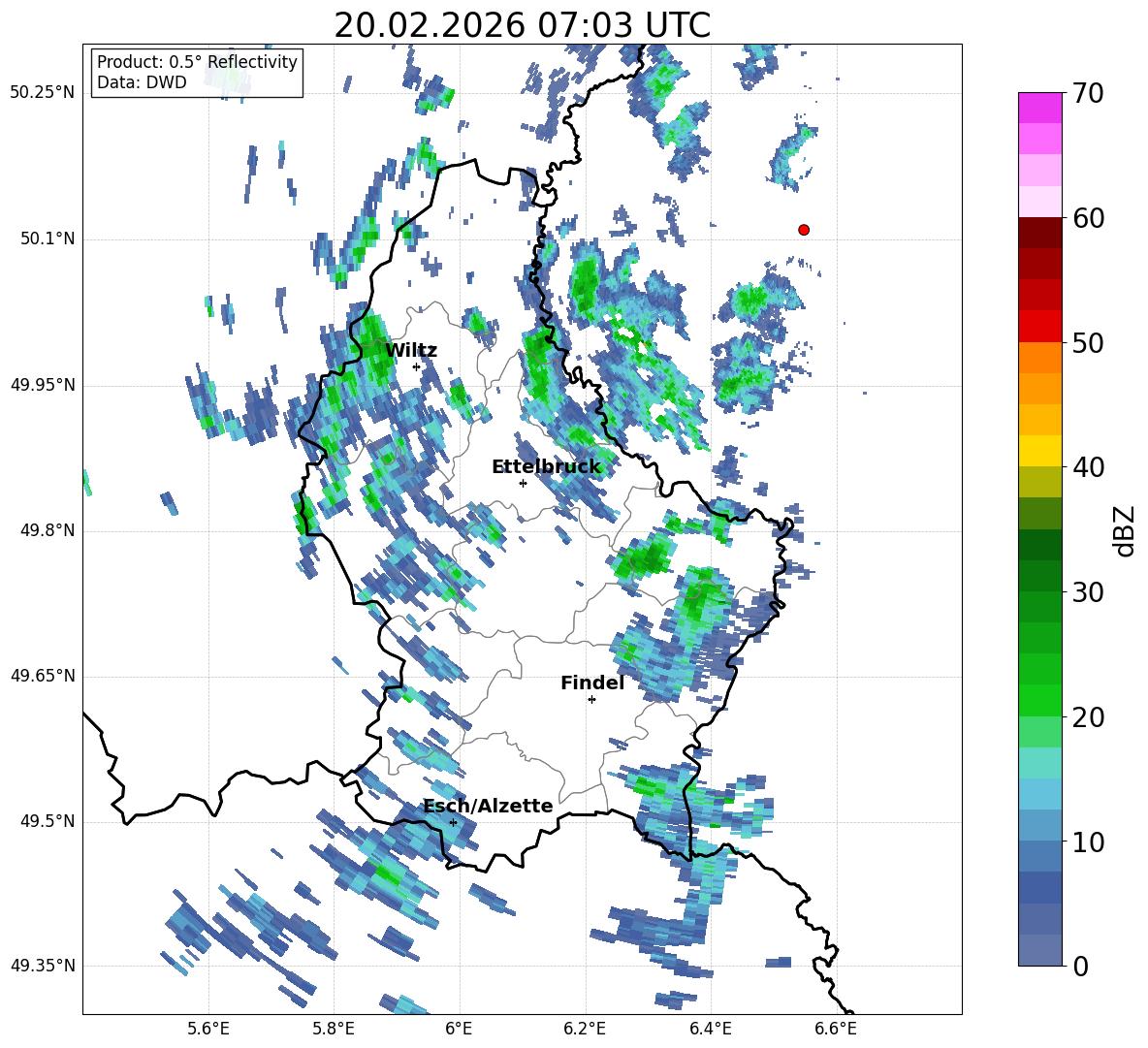This screenshot has width=1148, height=1048.
Task: Click the red colorbar segment just above 50
Action: pyautogui.click(x=1039, y=327)
